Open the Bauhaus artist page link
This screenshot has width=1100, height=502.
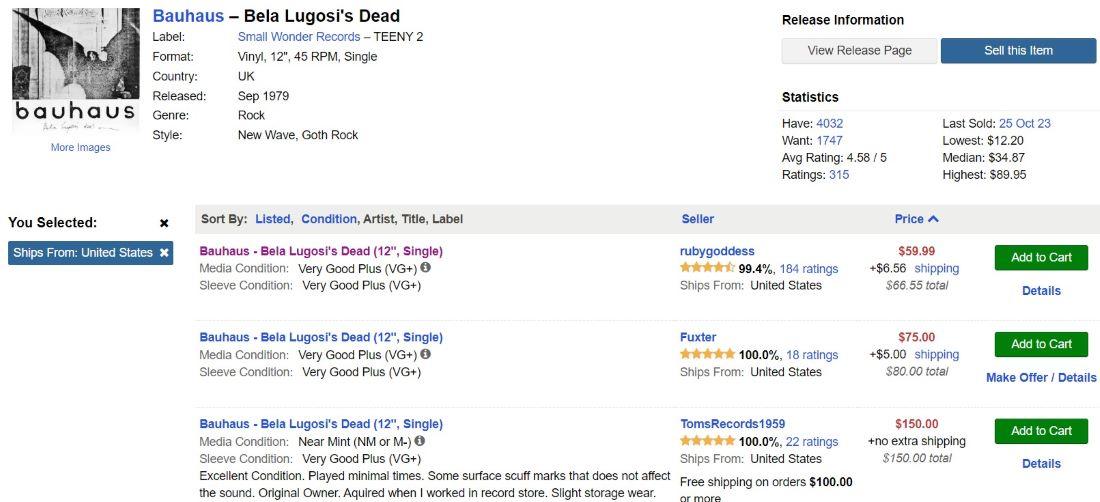coord(188,16)
